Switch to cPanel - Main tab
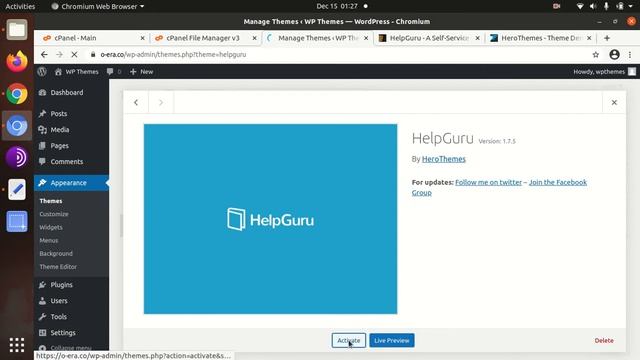This screenshot has height=360, width=640. (93, 38)
